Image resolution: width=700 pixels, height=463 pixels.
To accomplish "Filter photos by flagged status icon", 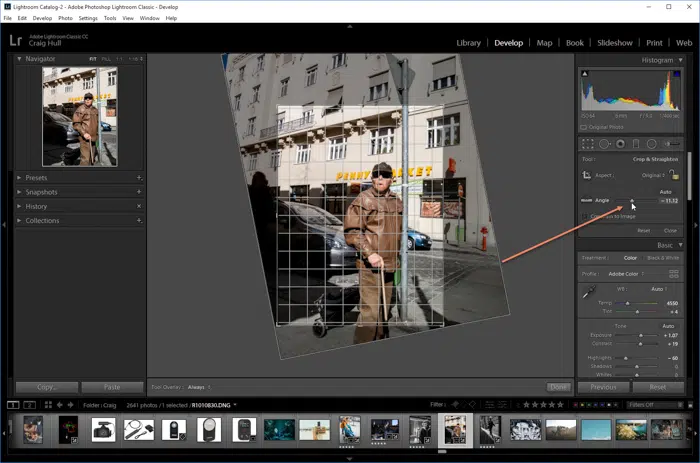I will [455, 405].
